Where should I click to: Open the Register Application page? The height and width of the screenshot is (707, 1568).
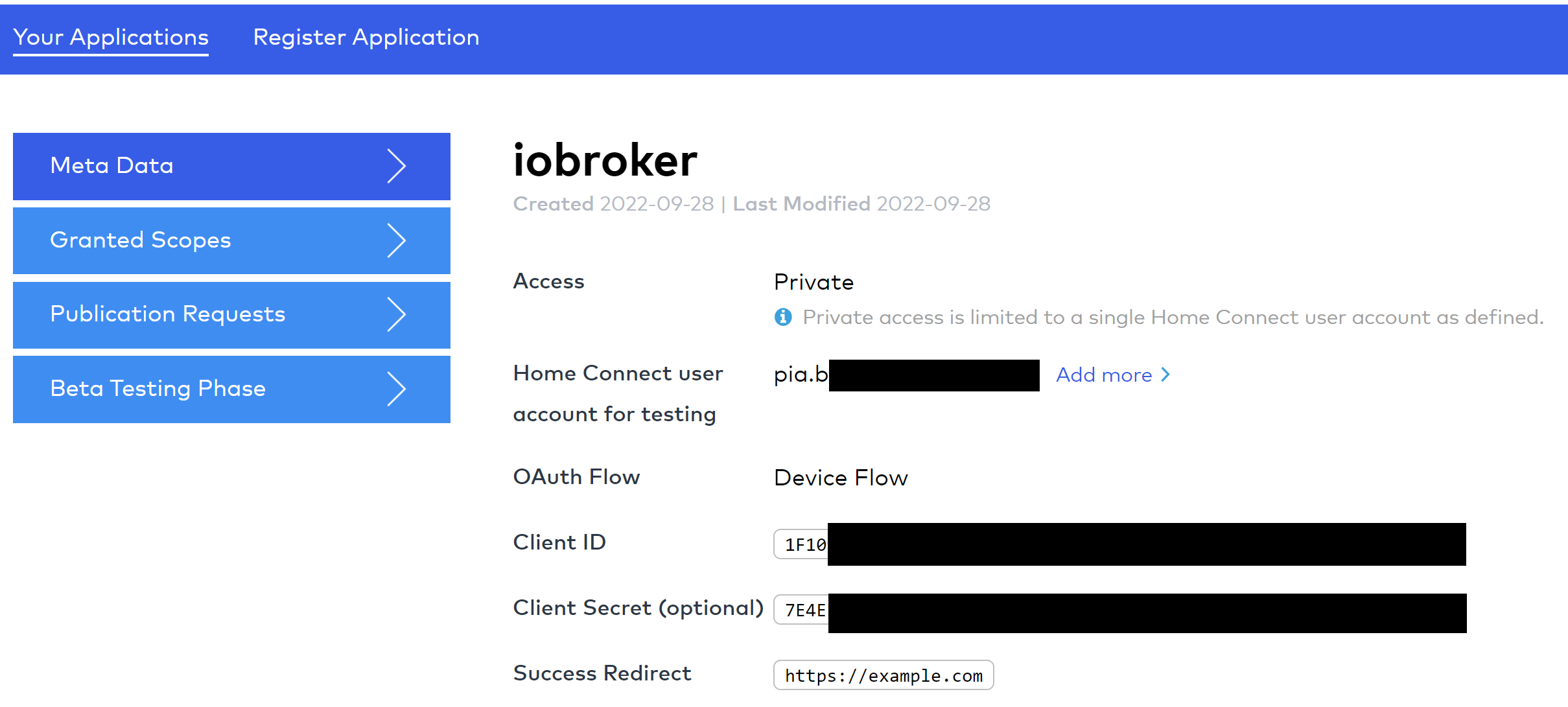(x=366, y=38)
